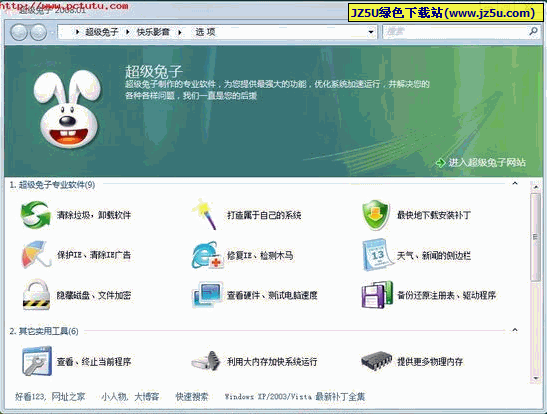Select the 选项 breadcrumb item

coord(205,32)
